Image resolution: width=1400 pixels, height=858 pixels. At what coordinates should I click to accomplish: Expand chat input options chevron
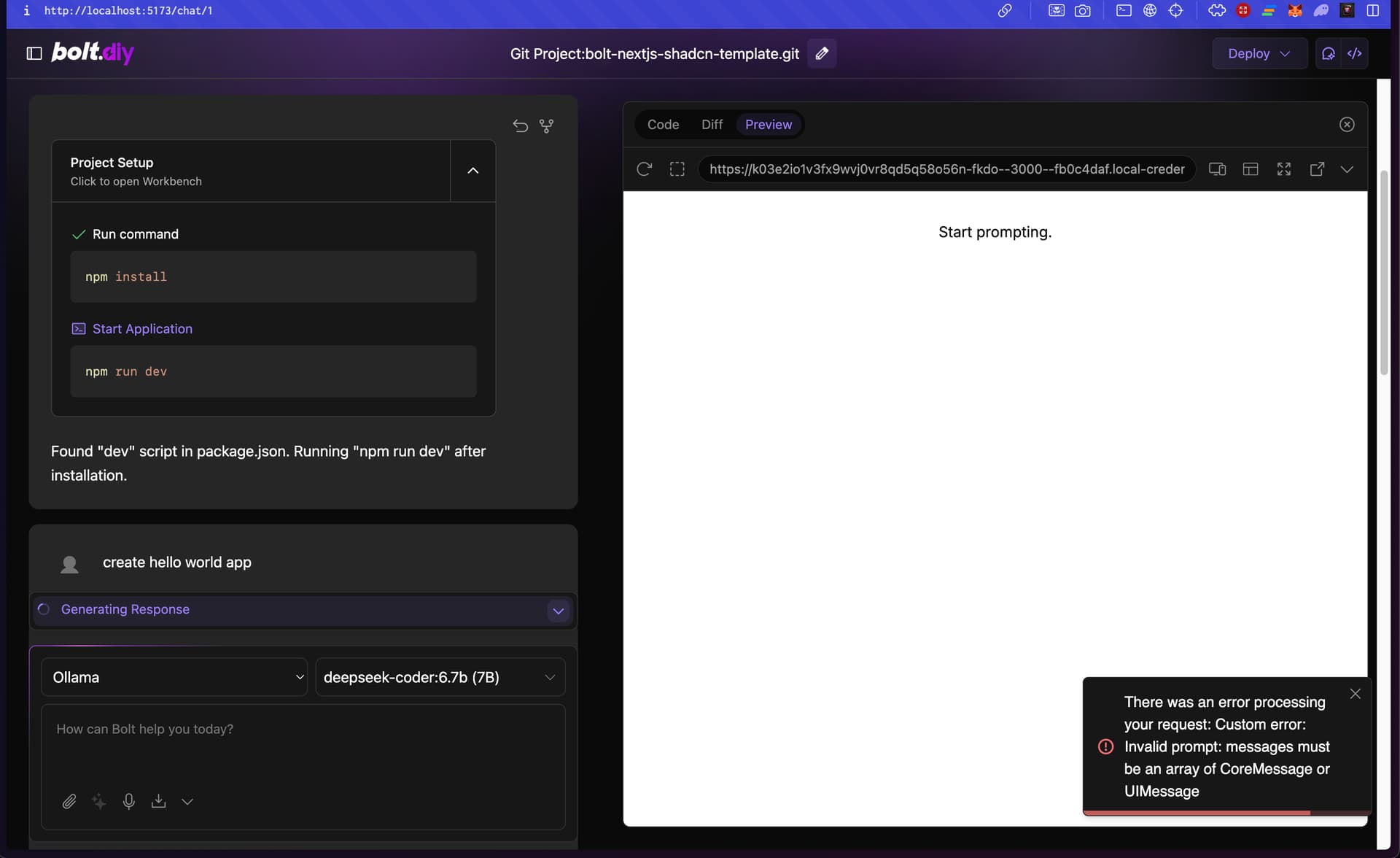pos(187,801)
